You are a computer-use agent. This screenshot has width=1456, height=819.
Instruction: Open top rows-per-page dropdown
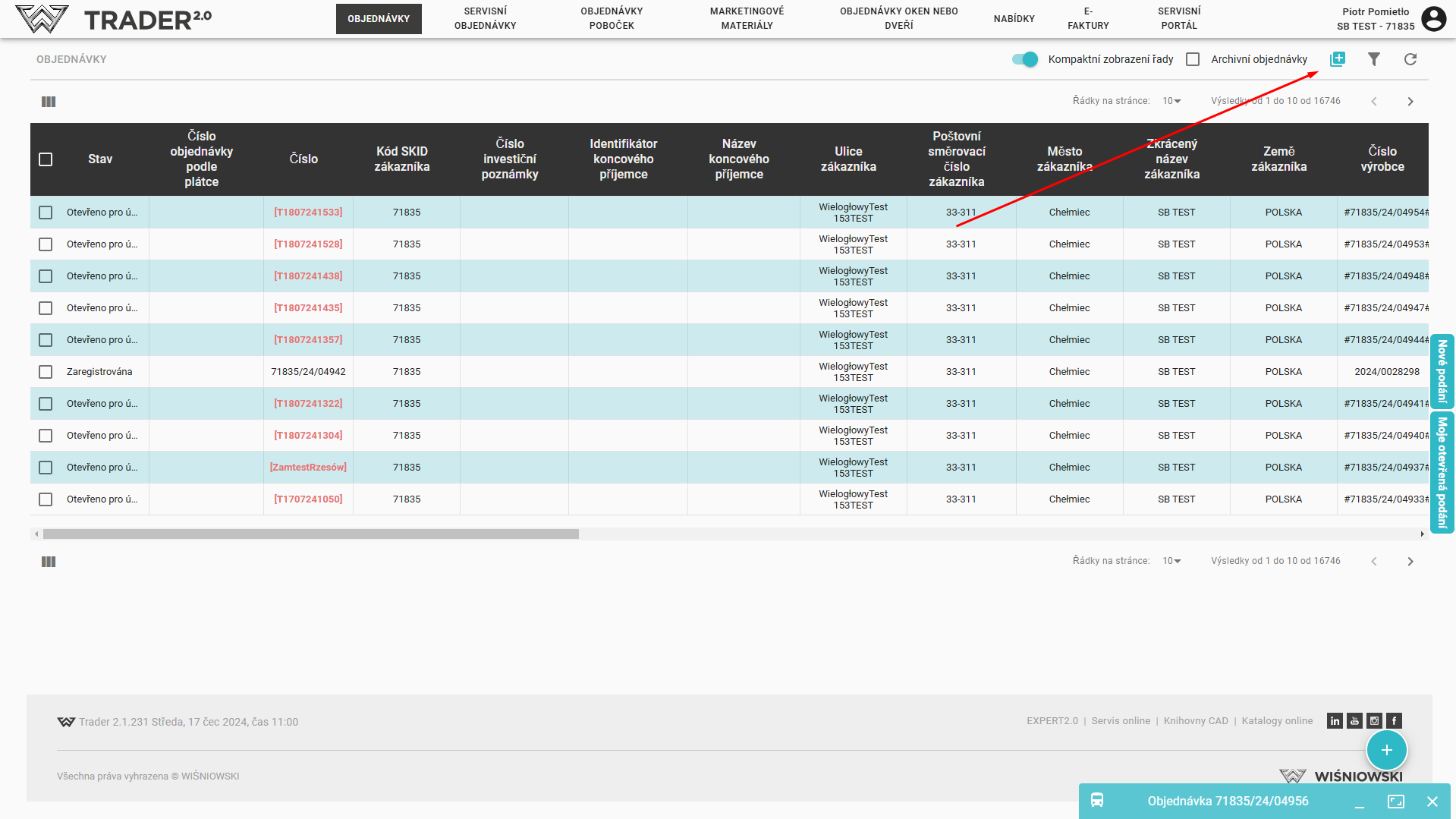point(1171,101)
